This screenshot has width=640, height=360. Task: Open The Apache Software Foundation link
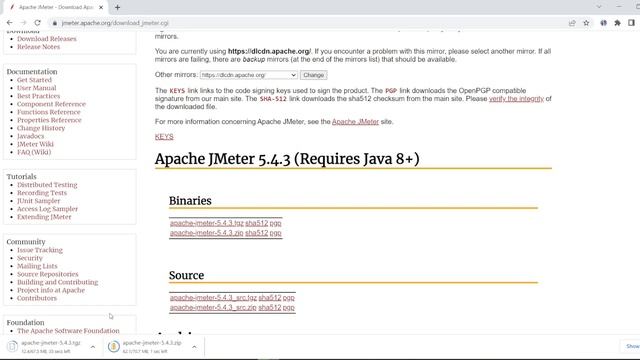click(68, 331)
